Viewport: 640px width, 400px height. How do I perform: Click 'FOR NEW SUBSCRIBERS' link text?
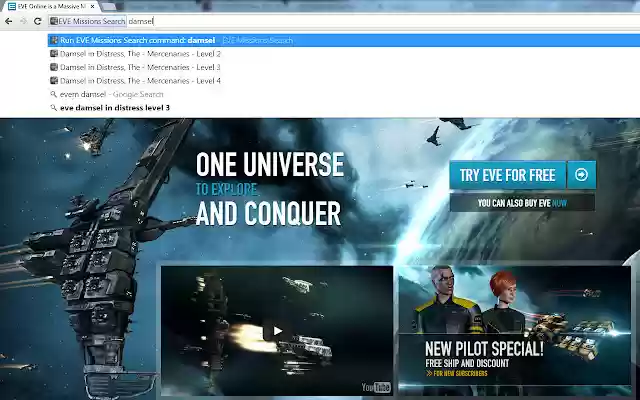coord(457,373)
